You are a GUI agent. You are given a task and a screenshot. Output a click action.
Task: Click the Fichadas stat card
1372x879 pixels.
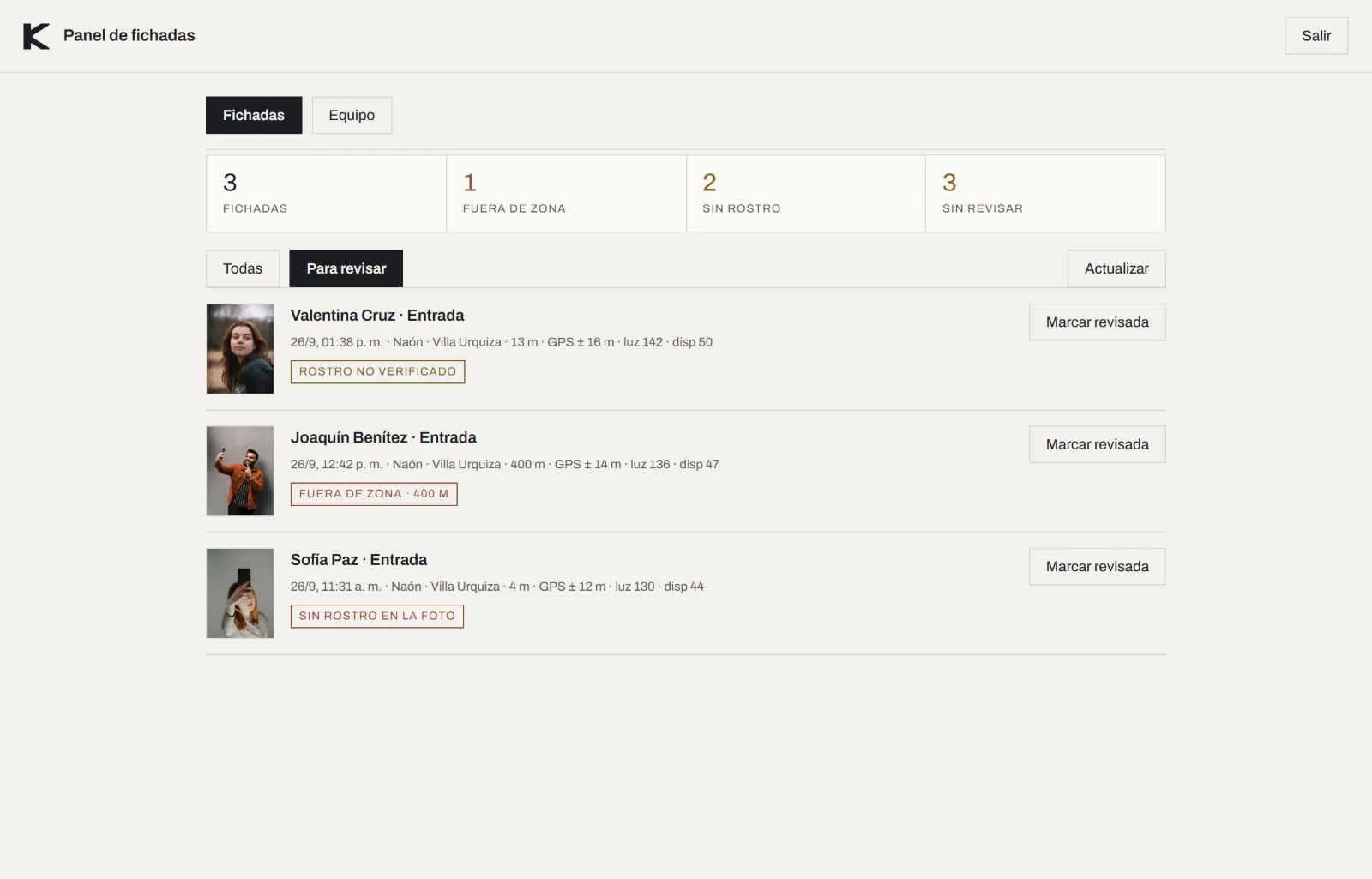(326, 193)
